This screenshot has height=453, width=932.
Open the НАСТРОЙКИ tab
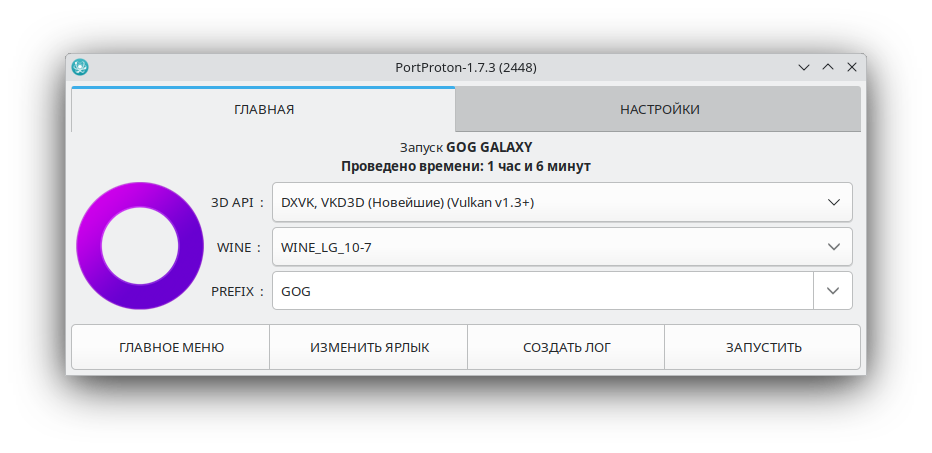(658, 109)
